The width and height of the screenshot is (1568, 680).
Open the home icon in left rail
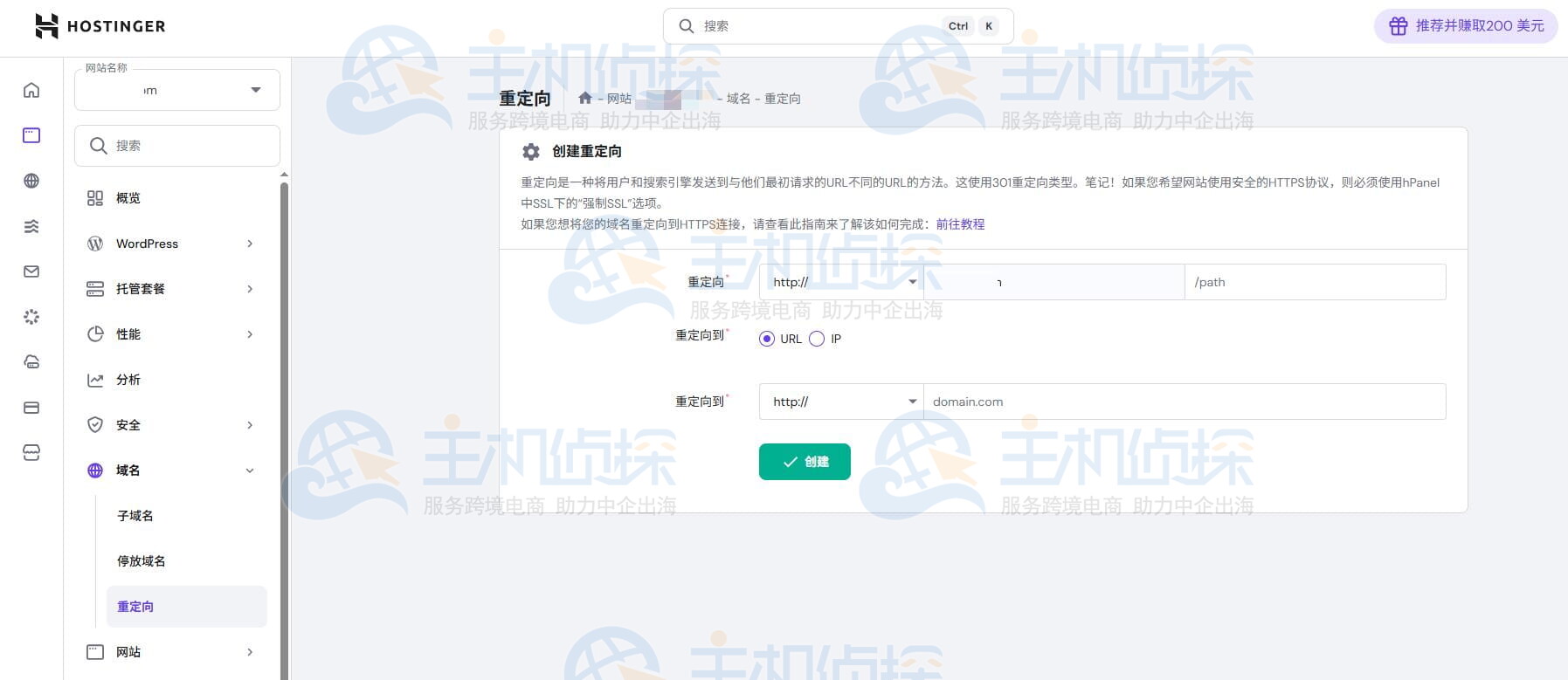point(31,90)
